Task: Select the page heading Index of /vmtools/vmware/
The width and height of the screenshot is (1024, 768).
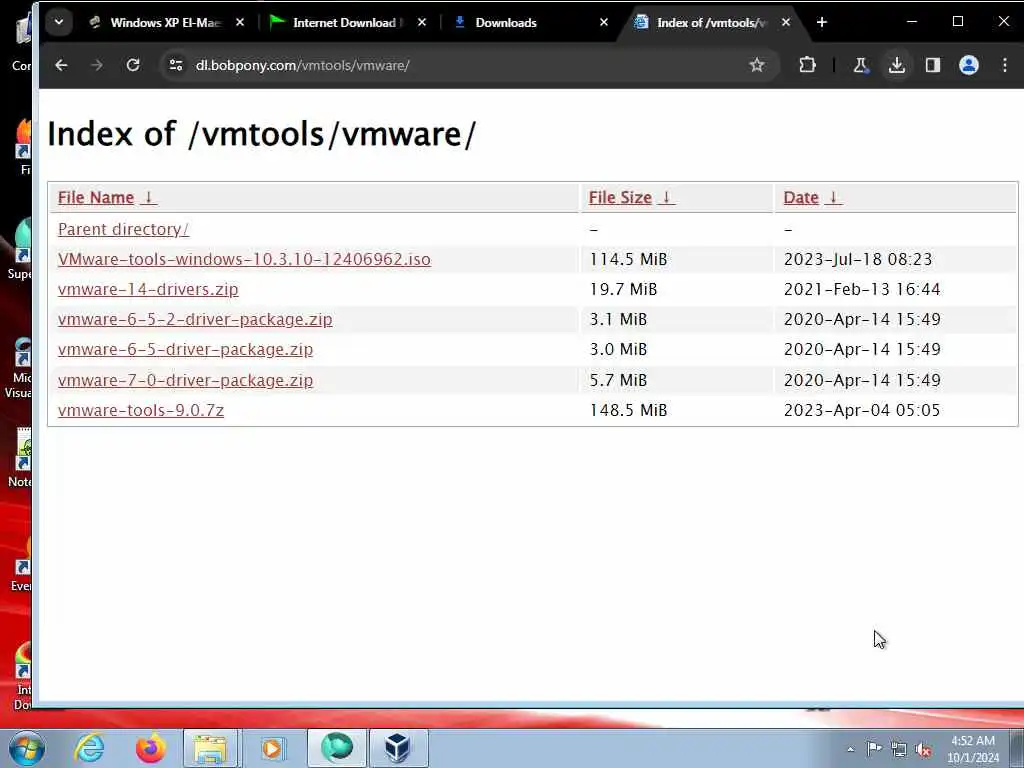Action: pyautogui.click(x=262, y=134)
